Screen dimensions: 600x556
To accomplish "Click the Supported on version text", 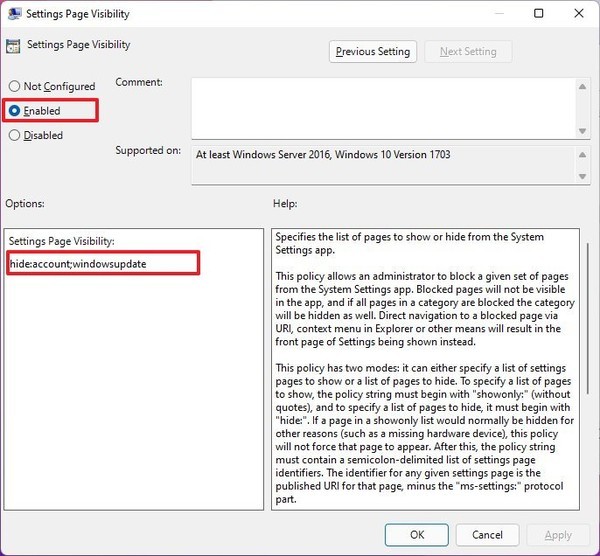I will point(323,155).
